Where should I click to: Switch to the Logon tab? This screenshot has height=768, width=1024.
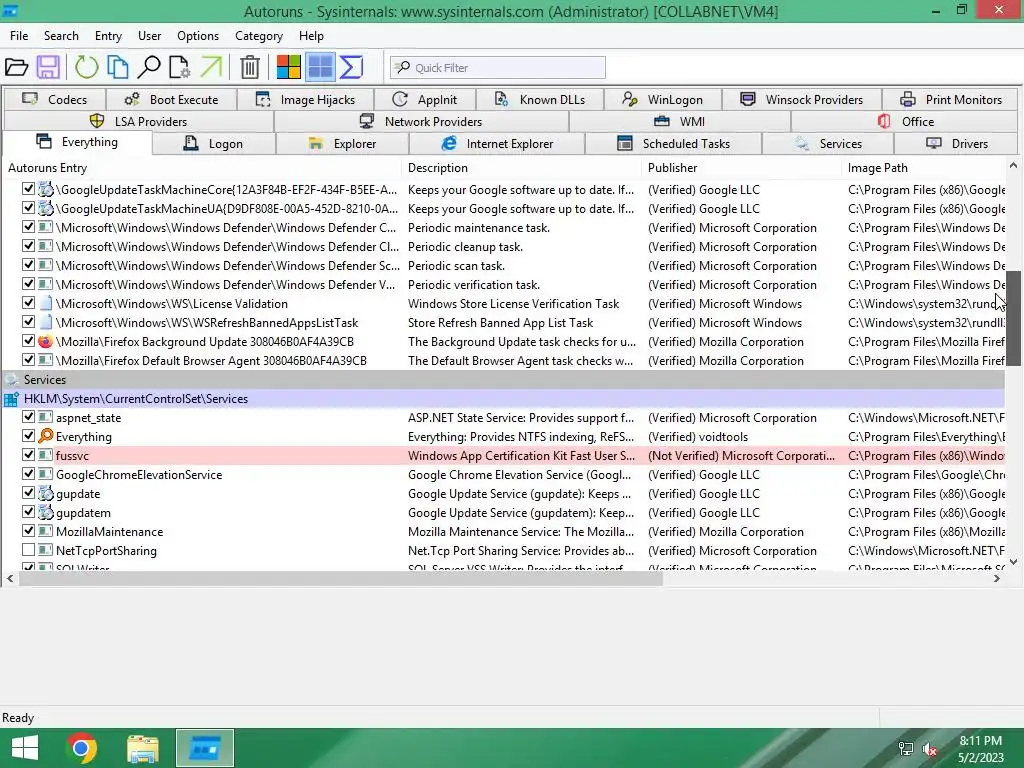(x=214, y=144)
